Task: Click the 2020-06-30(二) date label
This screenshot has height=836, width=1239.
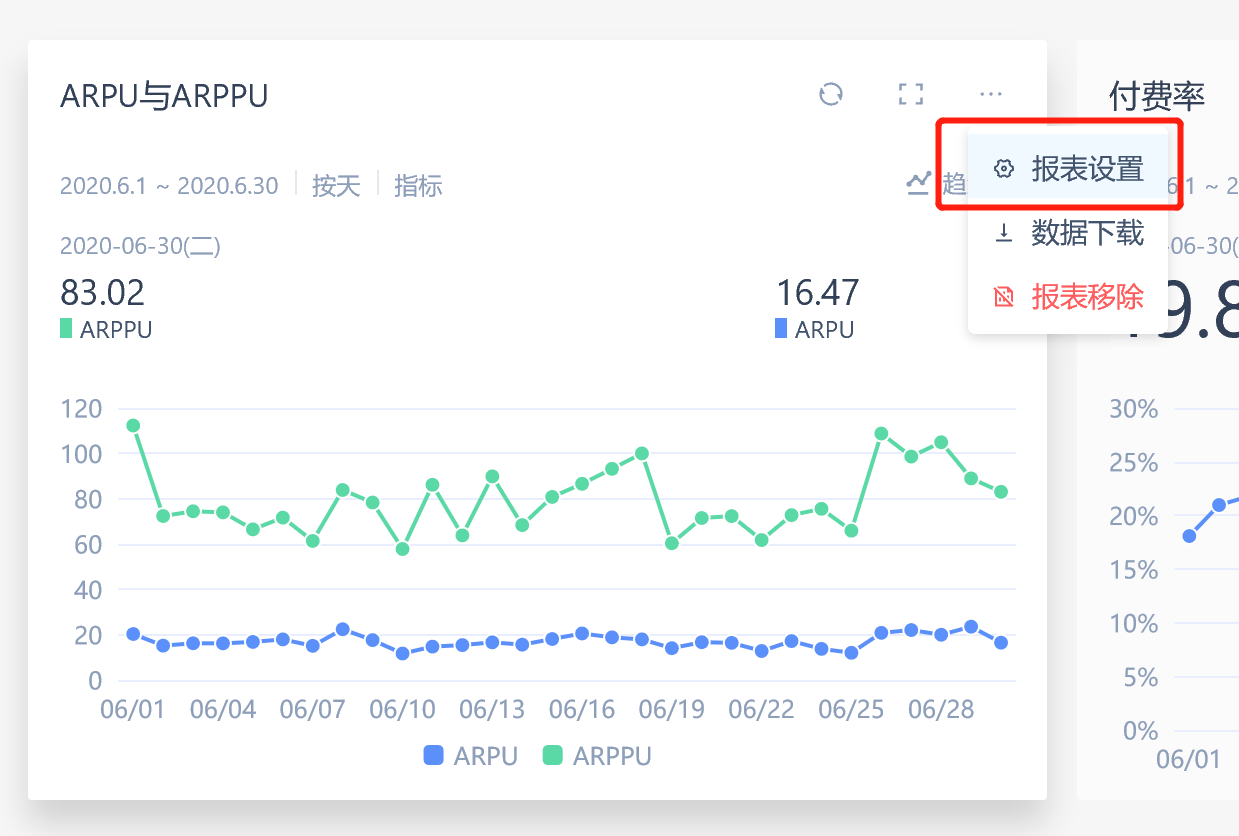Action: tap(140, 246)
